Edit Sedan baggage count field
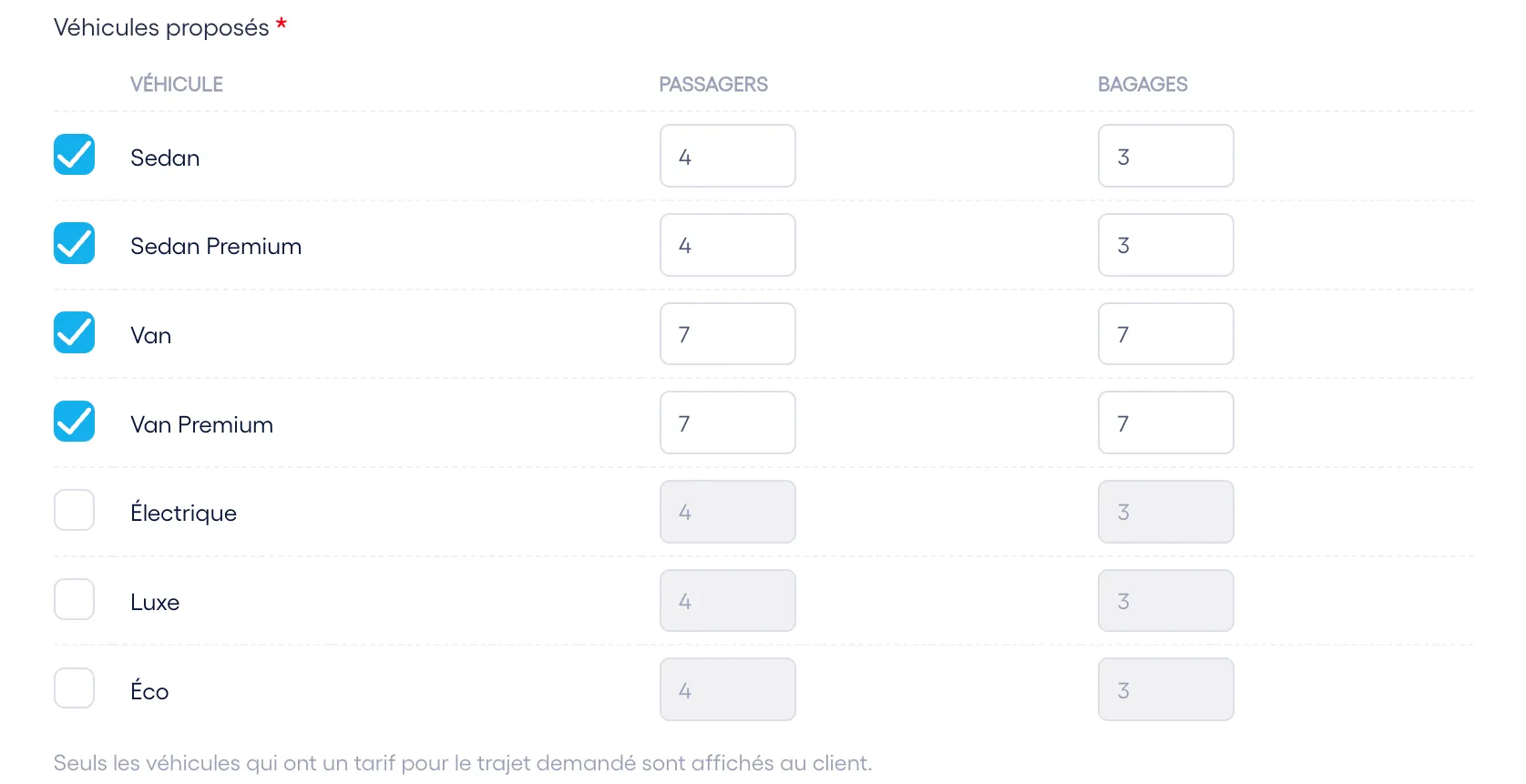Image resolution: width=1526 pixels, height=784 pixels. (1166, 156)
